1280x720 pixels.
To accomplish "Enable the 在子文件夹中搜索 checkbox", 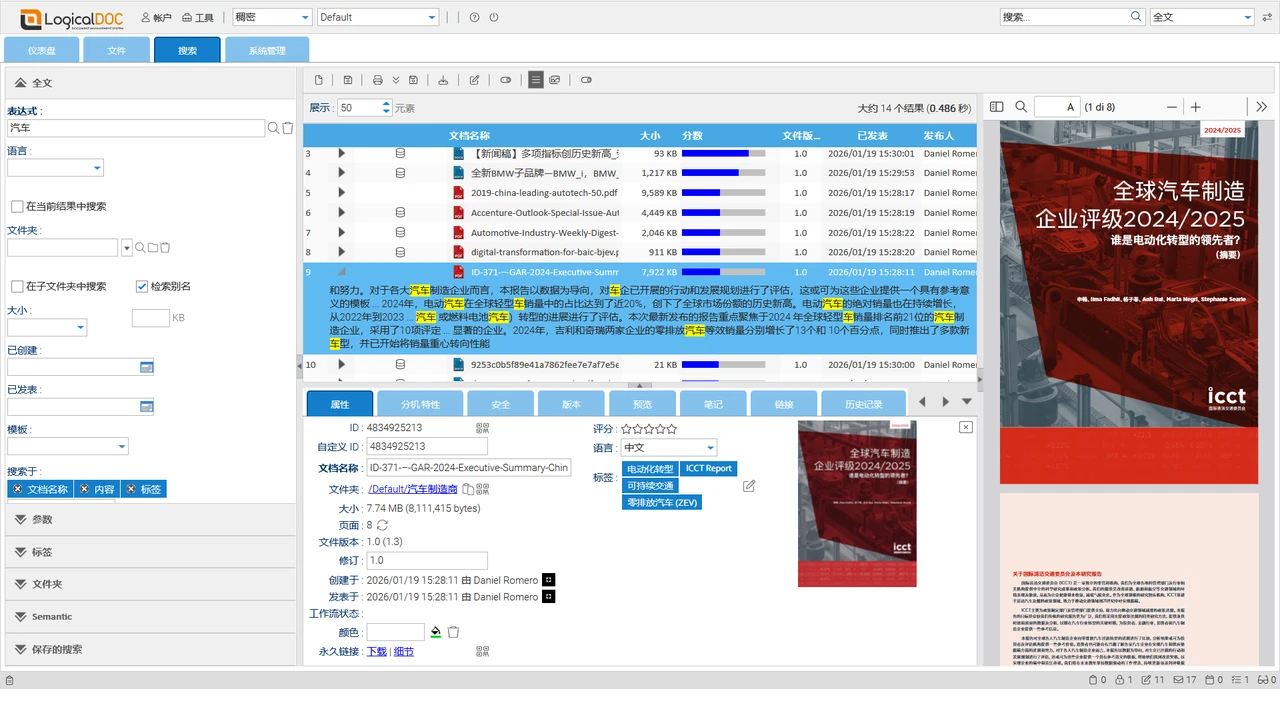I will 18,285.
